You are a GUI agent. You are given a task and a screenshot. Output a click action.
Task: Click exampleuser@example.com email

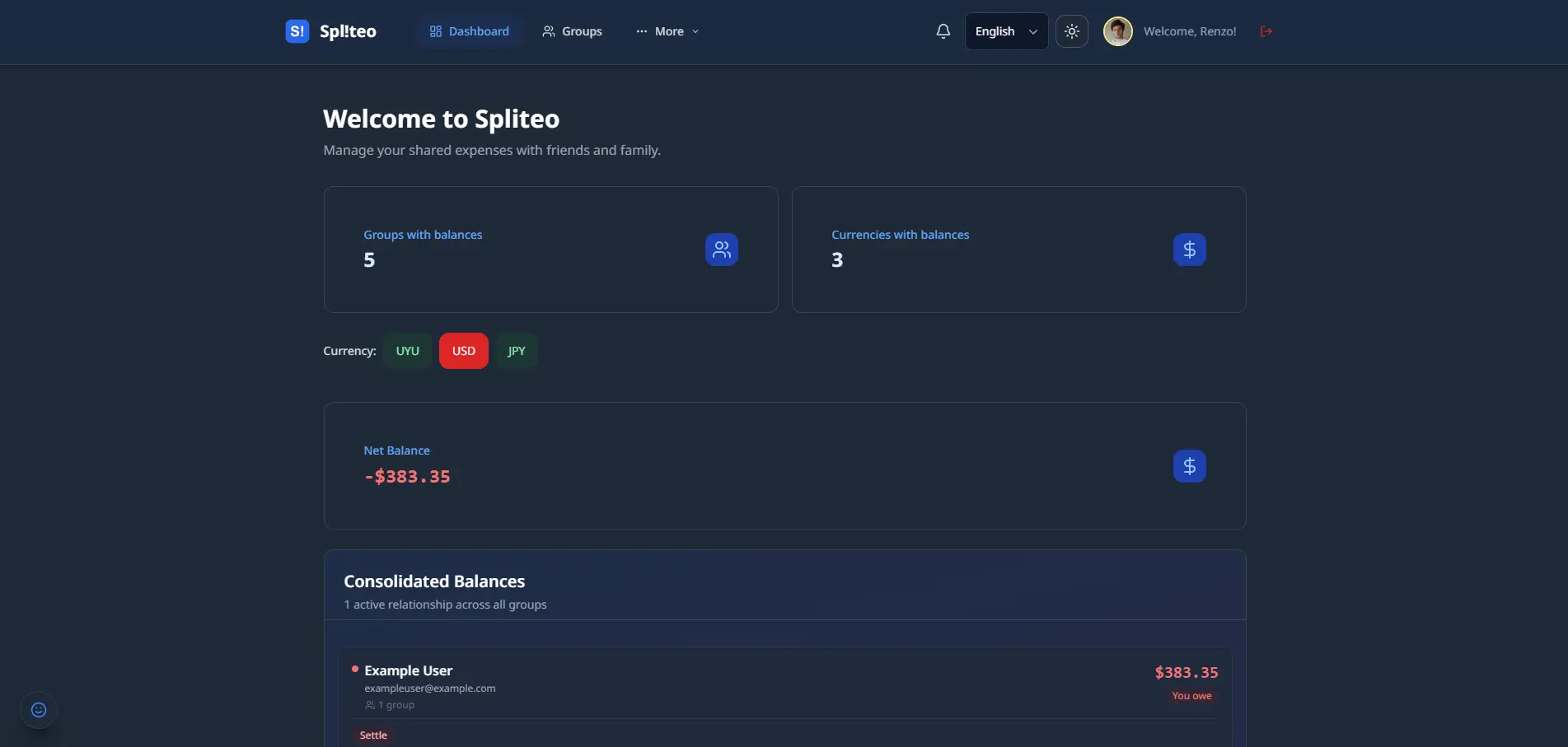click(430, 689)
